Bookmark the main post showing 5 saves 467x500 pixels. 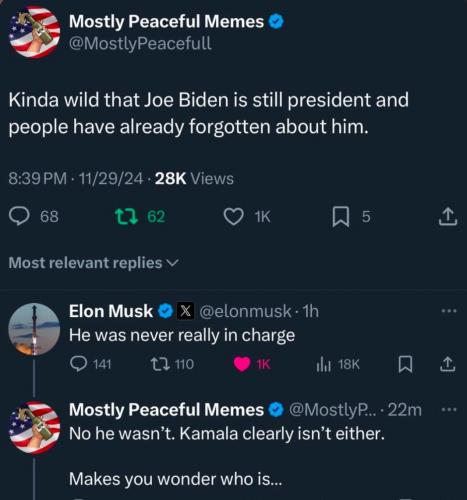pos(341,217)
